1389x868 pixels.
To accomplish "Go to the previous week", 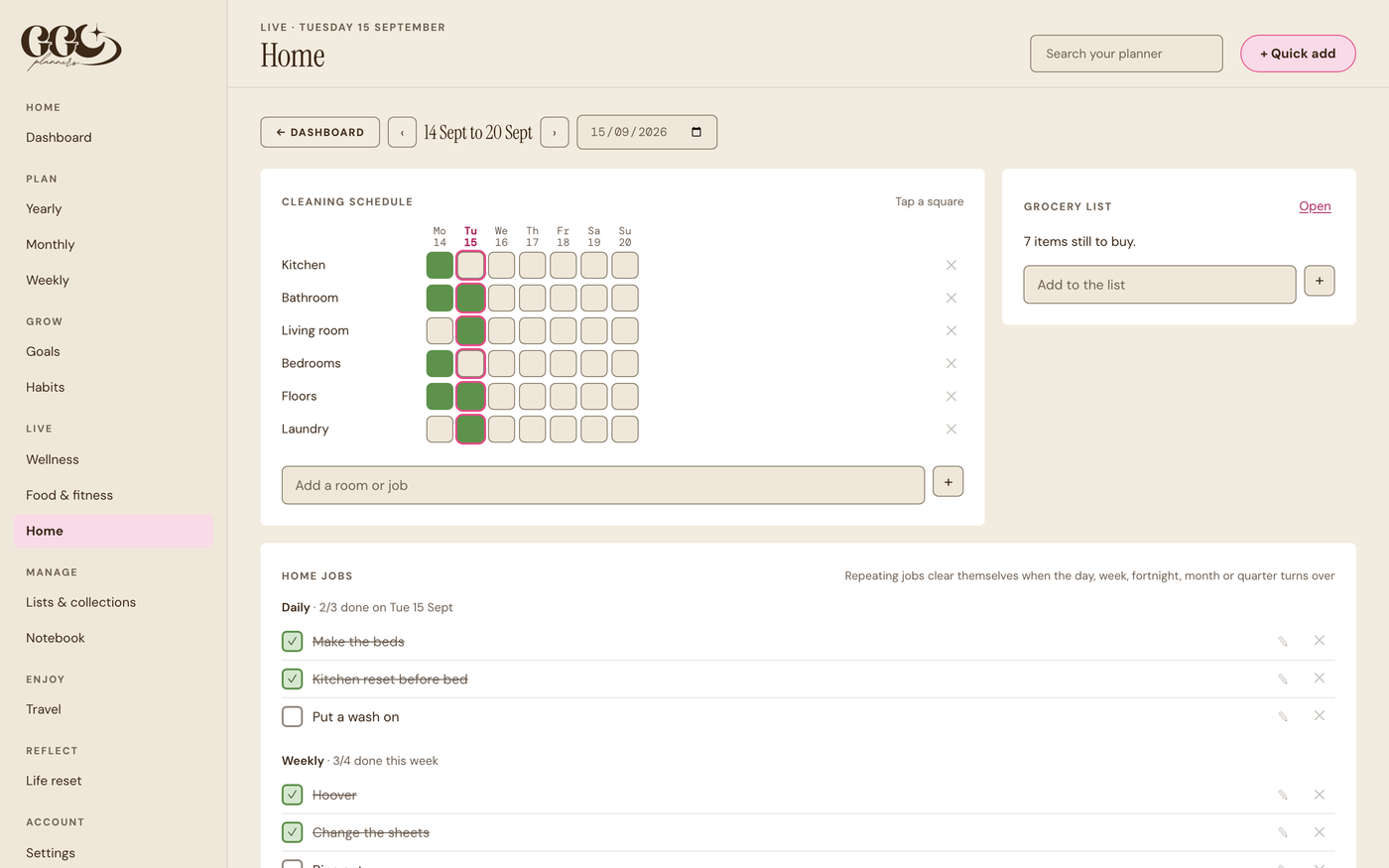I will (x=402, y=132).
